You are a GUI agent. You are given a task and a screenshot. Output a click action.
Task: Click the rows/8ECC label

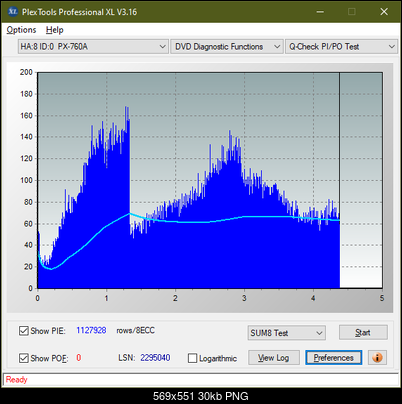click(136, 330)
